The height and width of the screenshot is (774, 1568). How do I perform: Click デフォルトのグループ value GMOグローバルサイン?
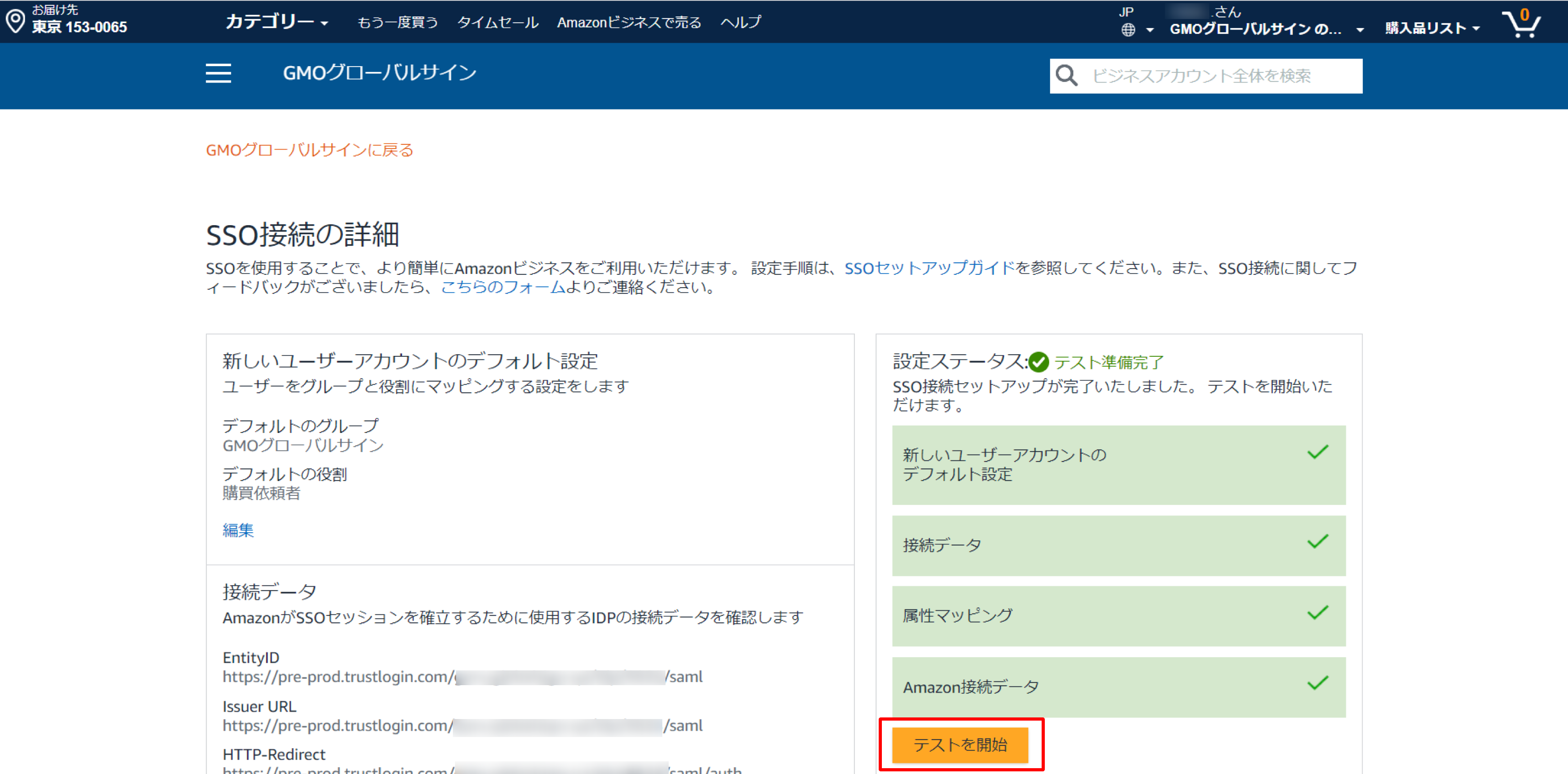tap(303, 445)
